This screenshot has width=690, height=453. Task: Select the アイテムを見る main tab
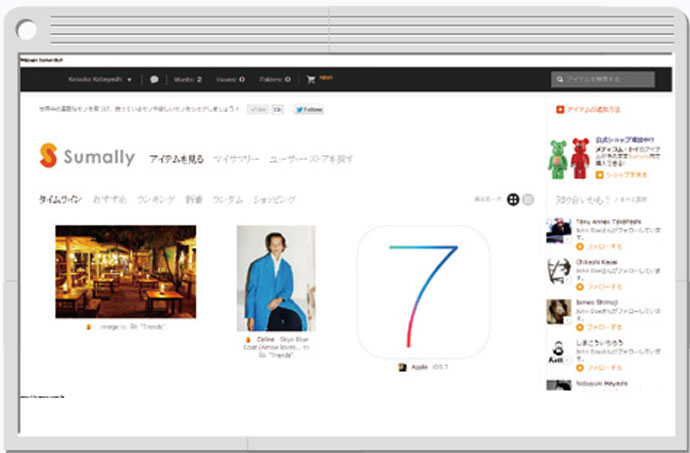(x=176, y=159)
